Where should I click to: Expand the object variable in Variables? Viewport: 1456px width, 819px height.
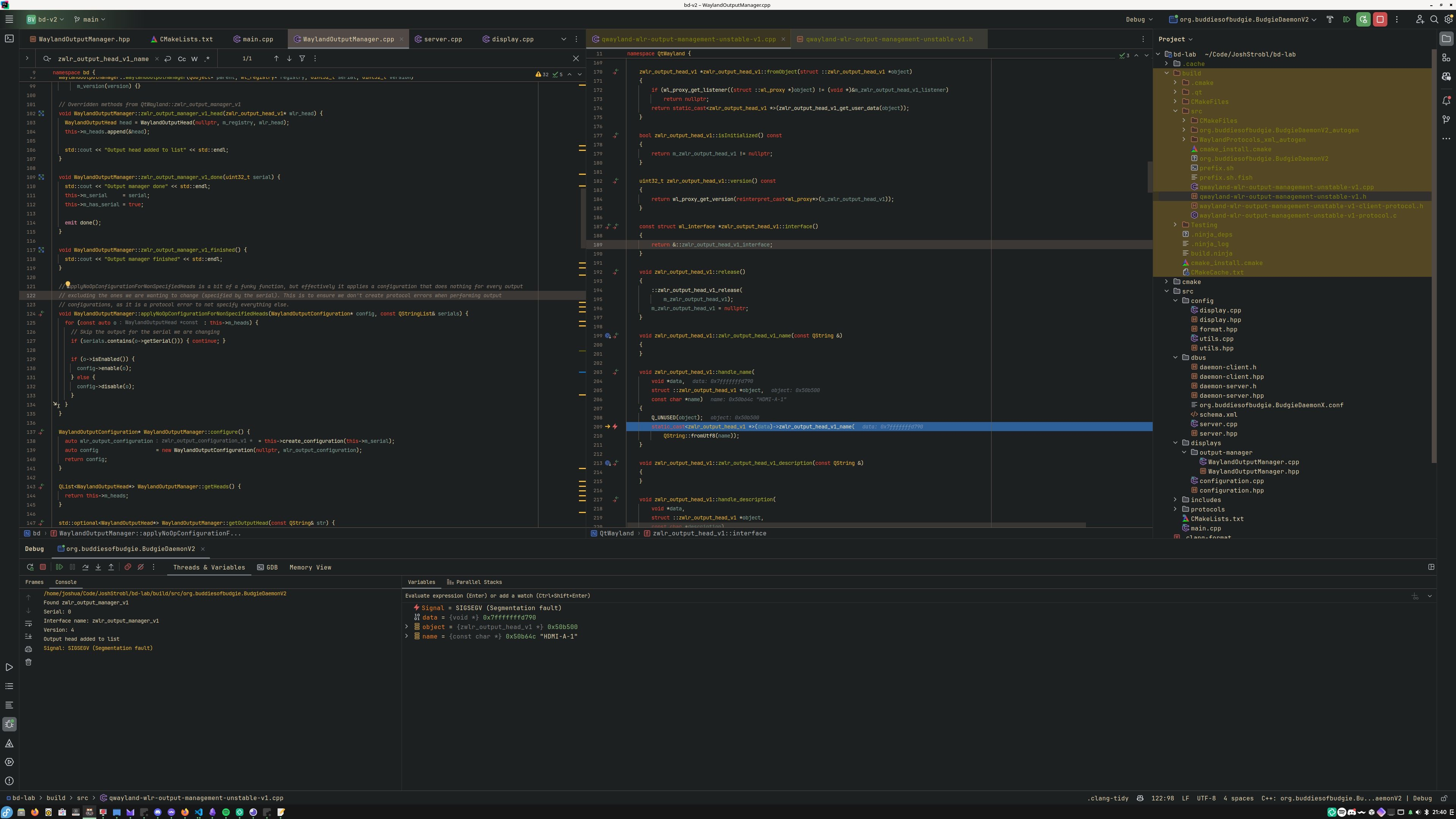(407, 627)
